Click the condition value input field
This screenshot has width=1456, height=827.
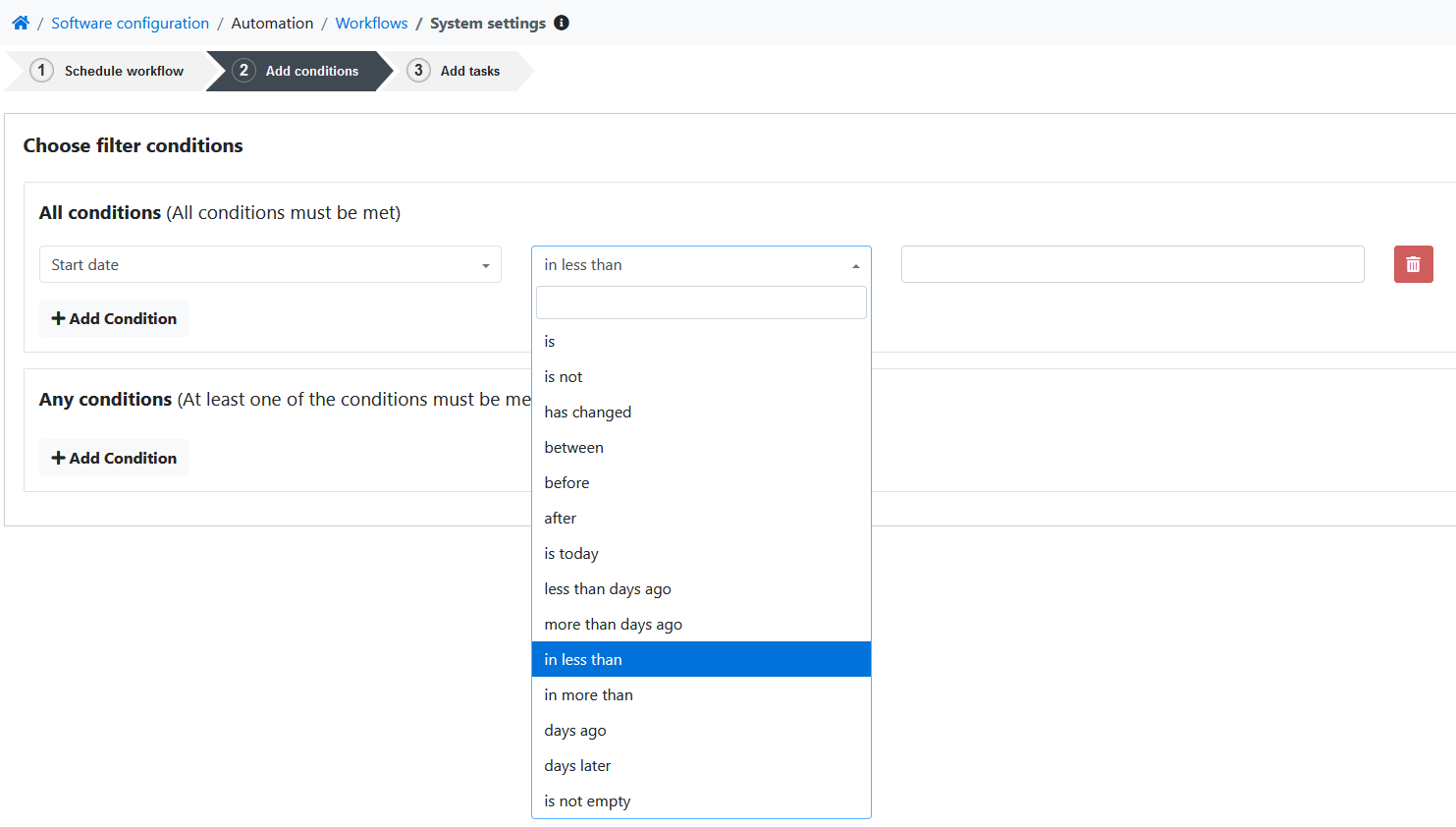pyautogui.click(x=1132, y=264)
